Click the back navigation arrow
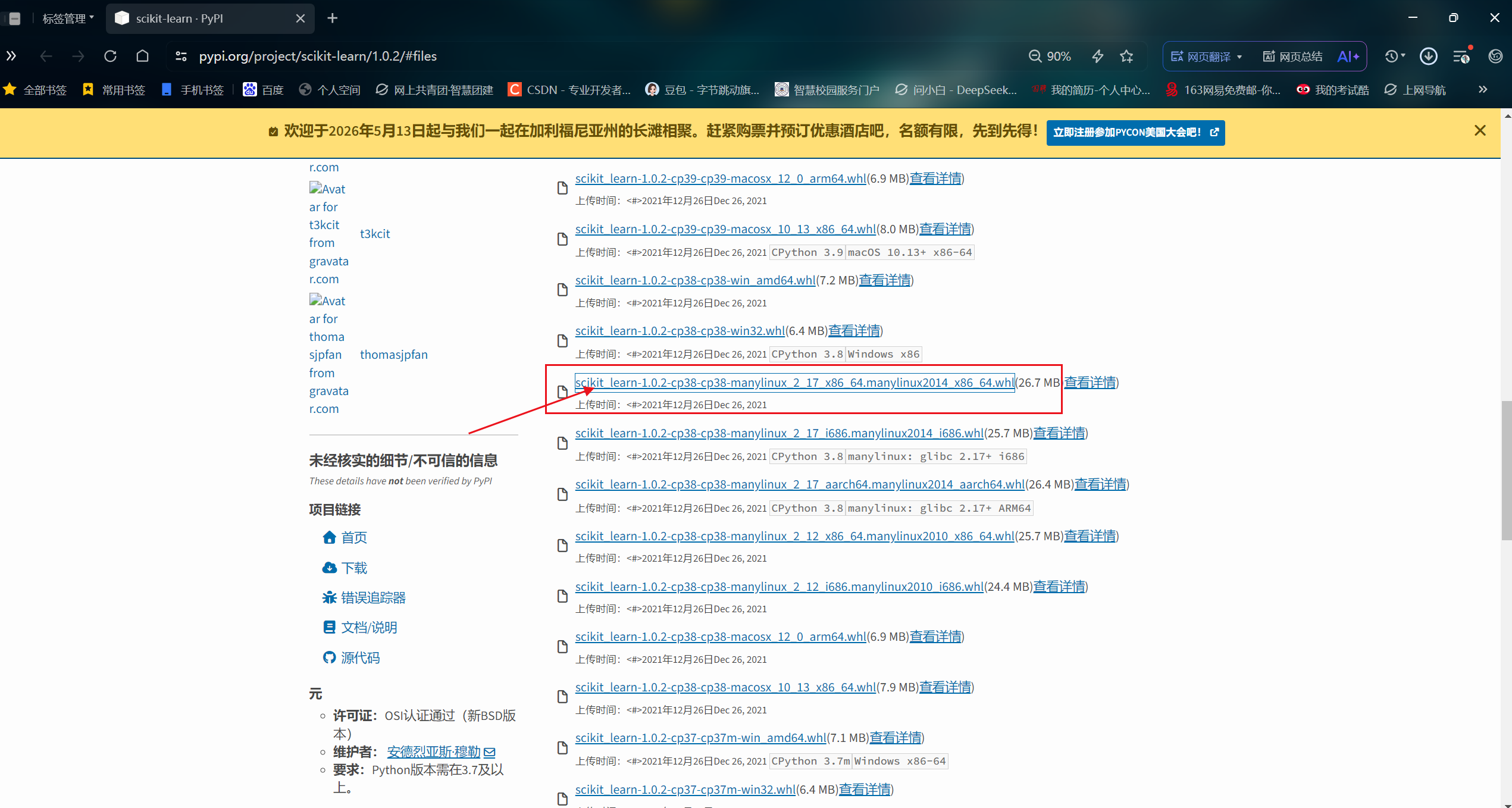Viewport: 1512px width, 808px height. (46, 56)
